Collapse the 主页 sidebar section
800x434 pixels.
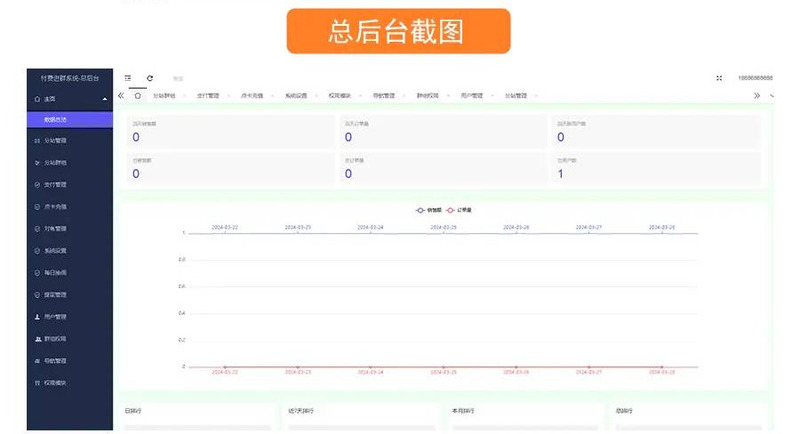(x=104, y=99)
